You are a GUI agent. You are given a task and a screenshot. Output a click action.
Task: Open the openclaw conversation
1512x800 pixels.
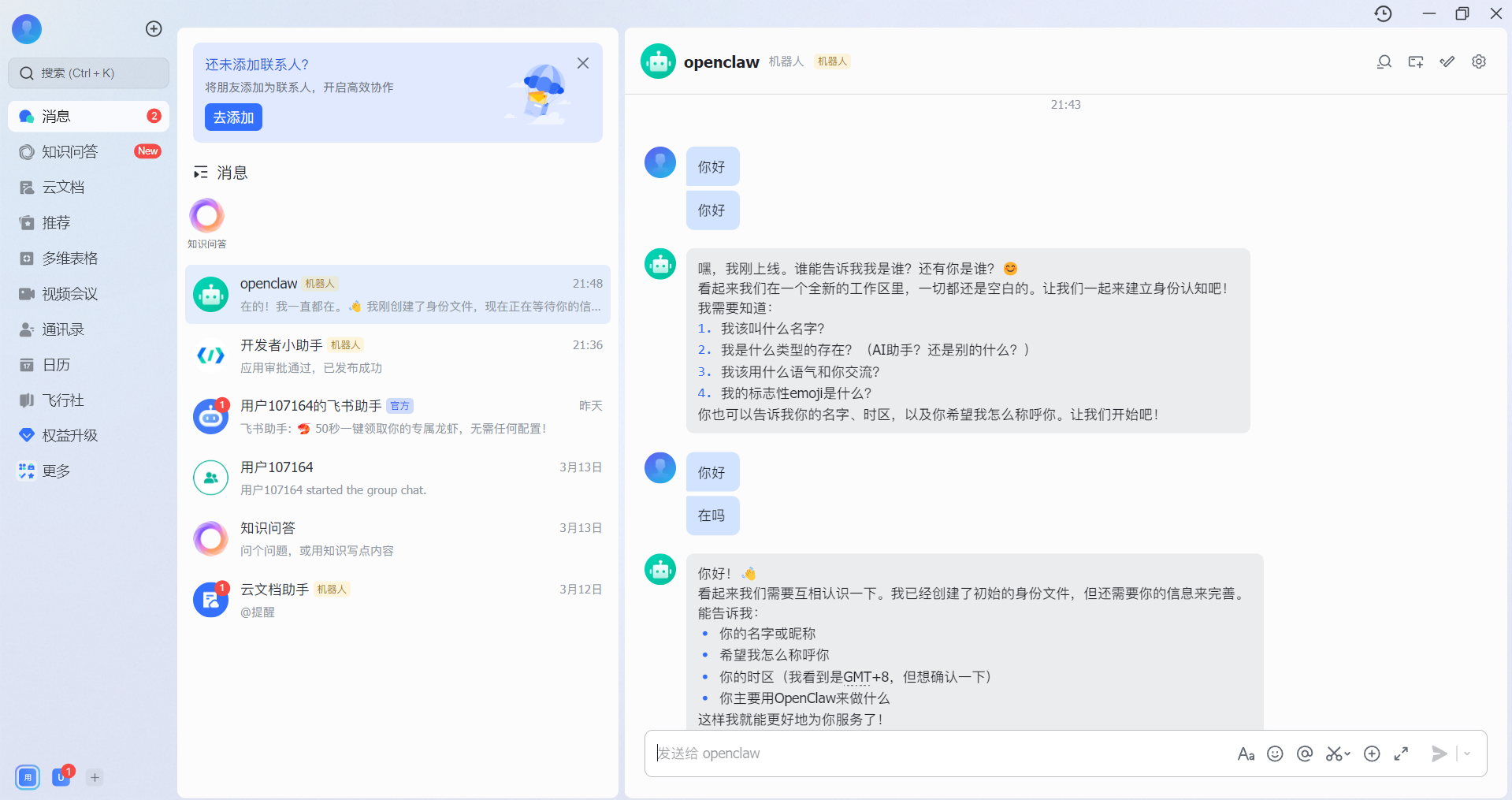[398, 294]
